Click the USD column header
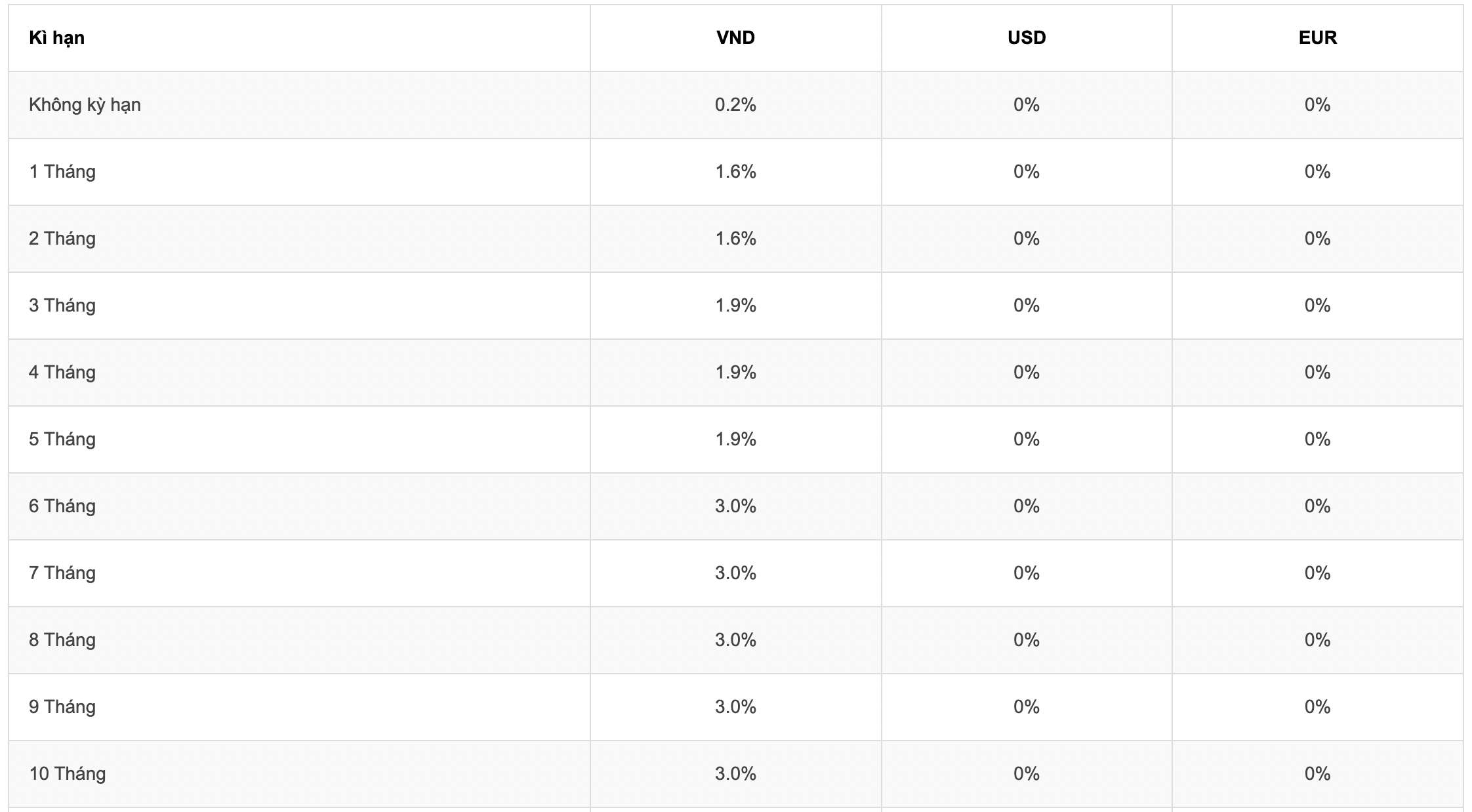The width and height of the screenshot is (1472, 812). pos(1027,38)
